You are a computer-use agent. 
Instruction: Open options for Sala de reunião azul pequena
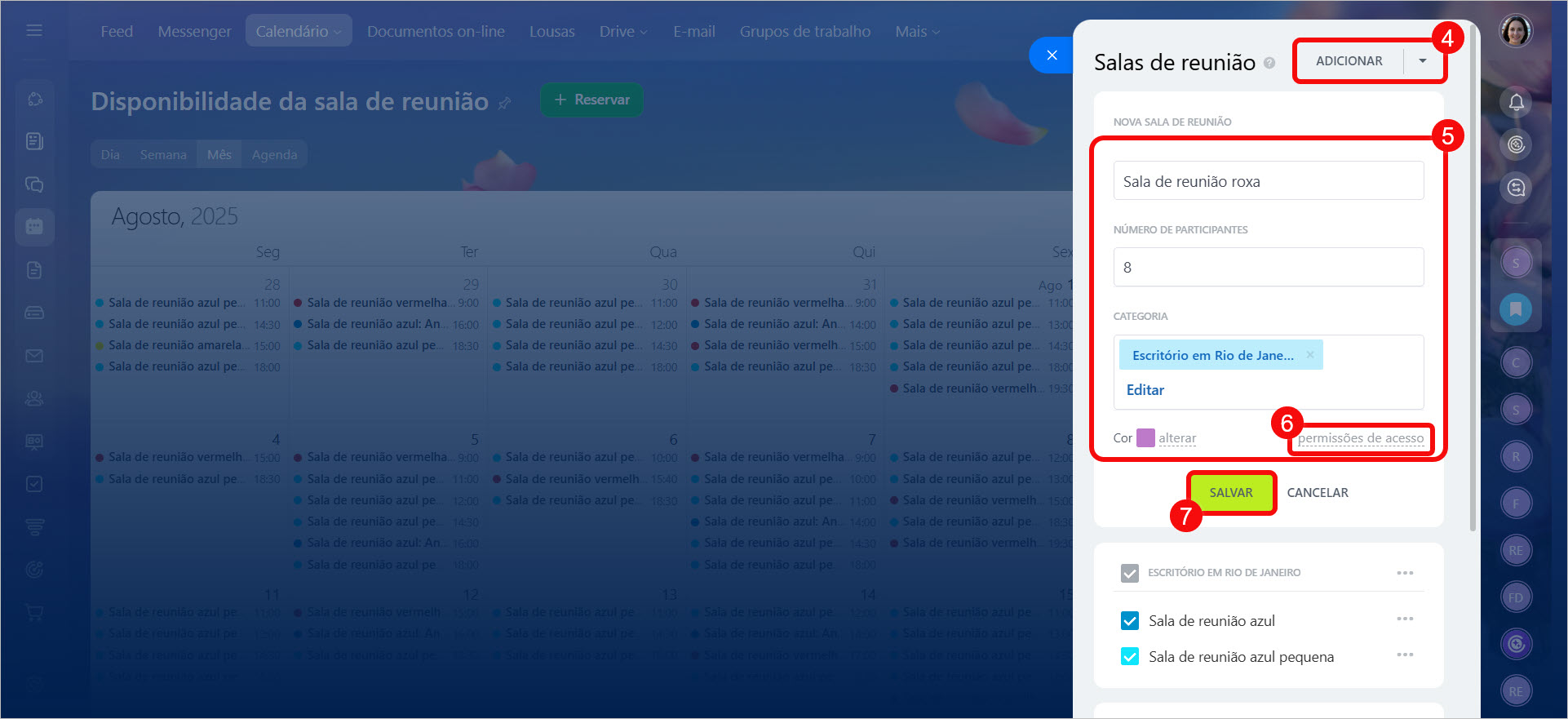click(x=1405, y=655)
